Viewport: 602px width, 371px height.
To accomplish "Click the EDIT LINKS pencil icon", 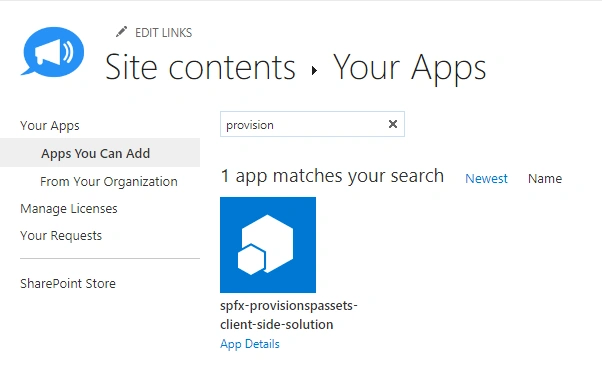I will click(121, 32).
